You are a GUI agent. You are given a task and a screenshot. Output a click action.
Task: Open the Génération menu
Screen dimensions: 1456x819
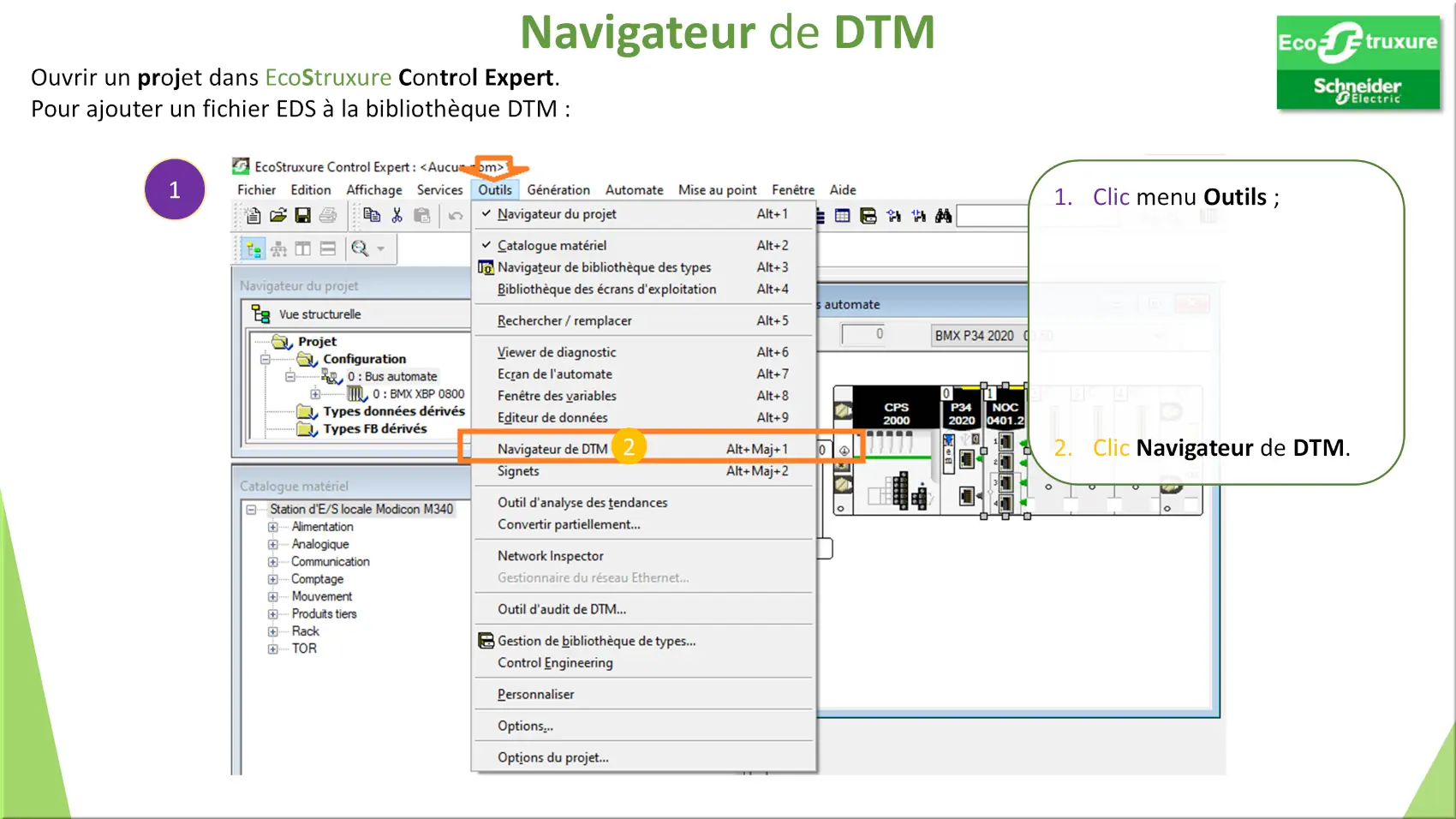pos(558,190)
